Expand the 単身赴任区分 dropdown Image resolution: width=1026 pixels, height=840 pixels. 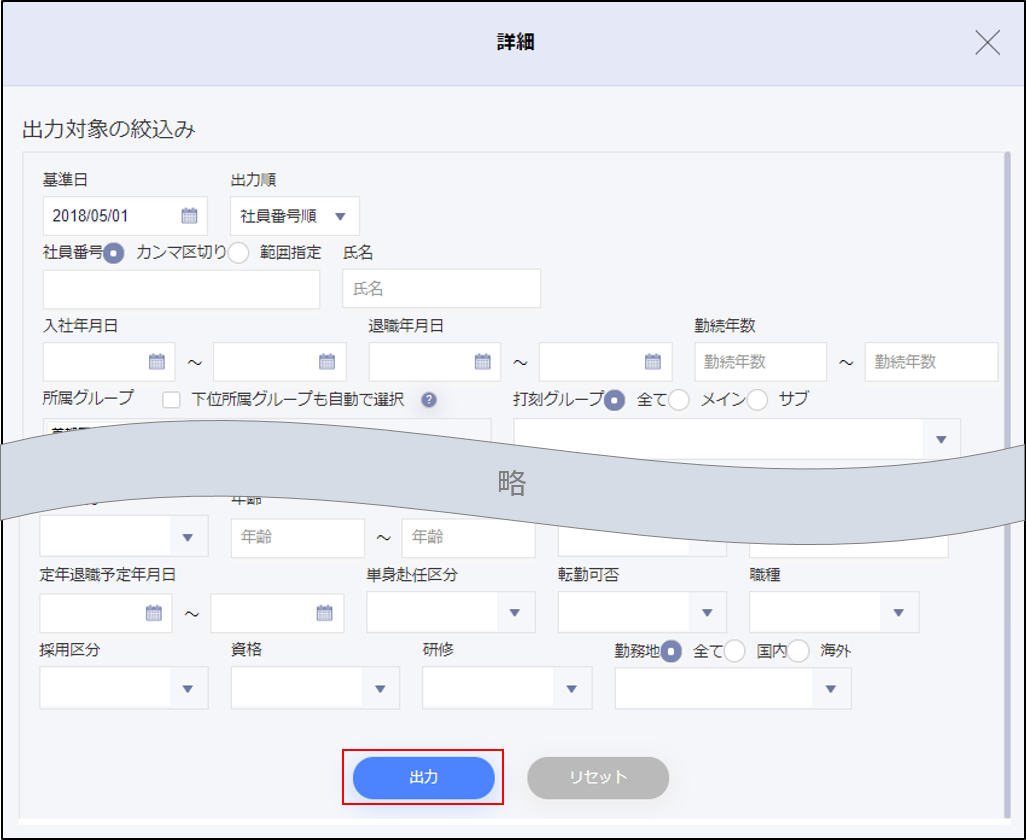click(x=515, y=613)
